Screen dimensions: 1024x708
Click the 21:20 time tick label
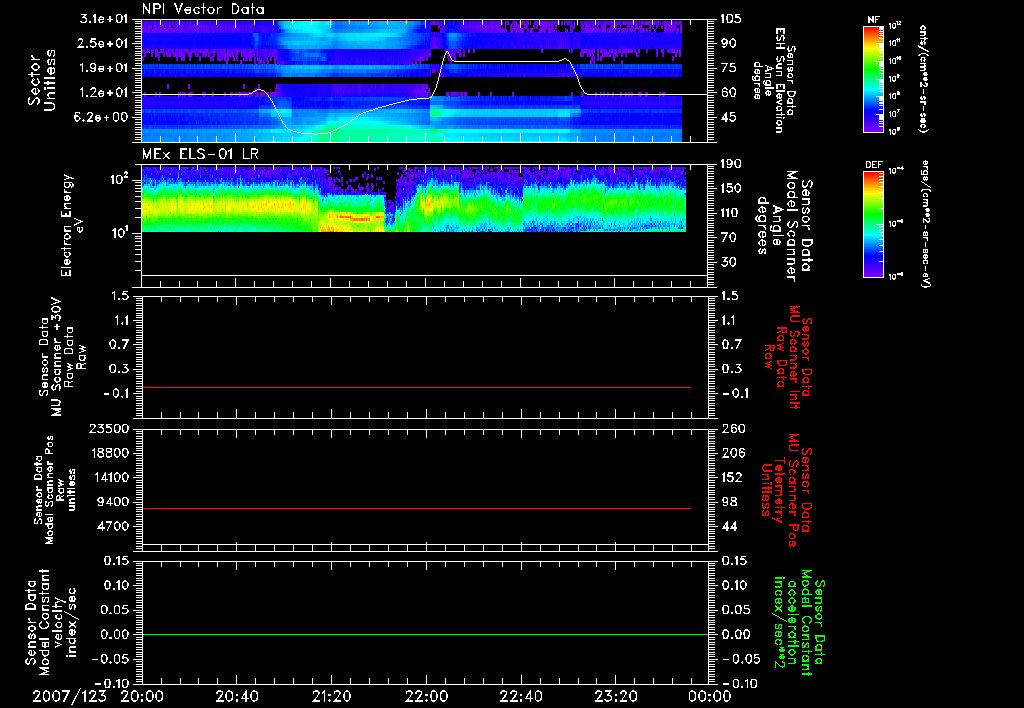(x=333, y=695)
